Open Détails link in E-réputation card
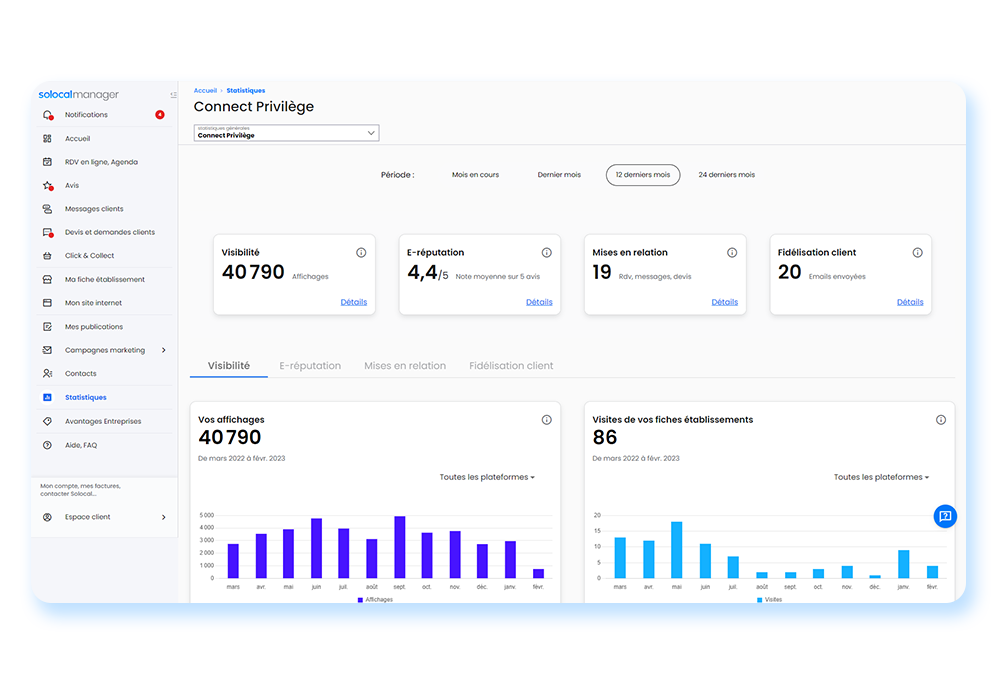1000x700 pixels. coord(539,302)
